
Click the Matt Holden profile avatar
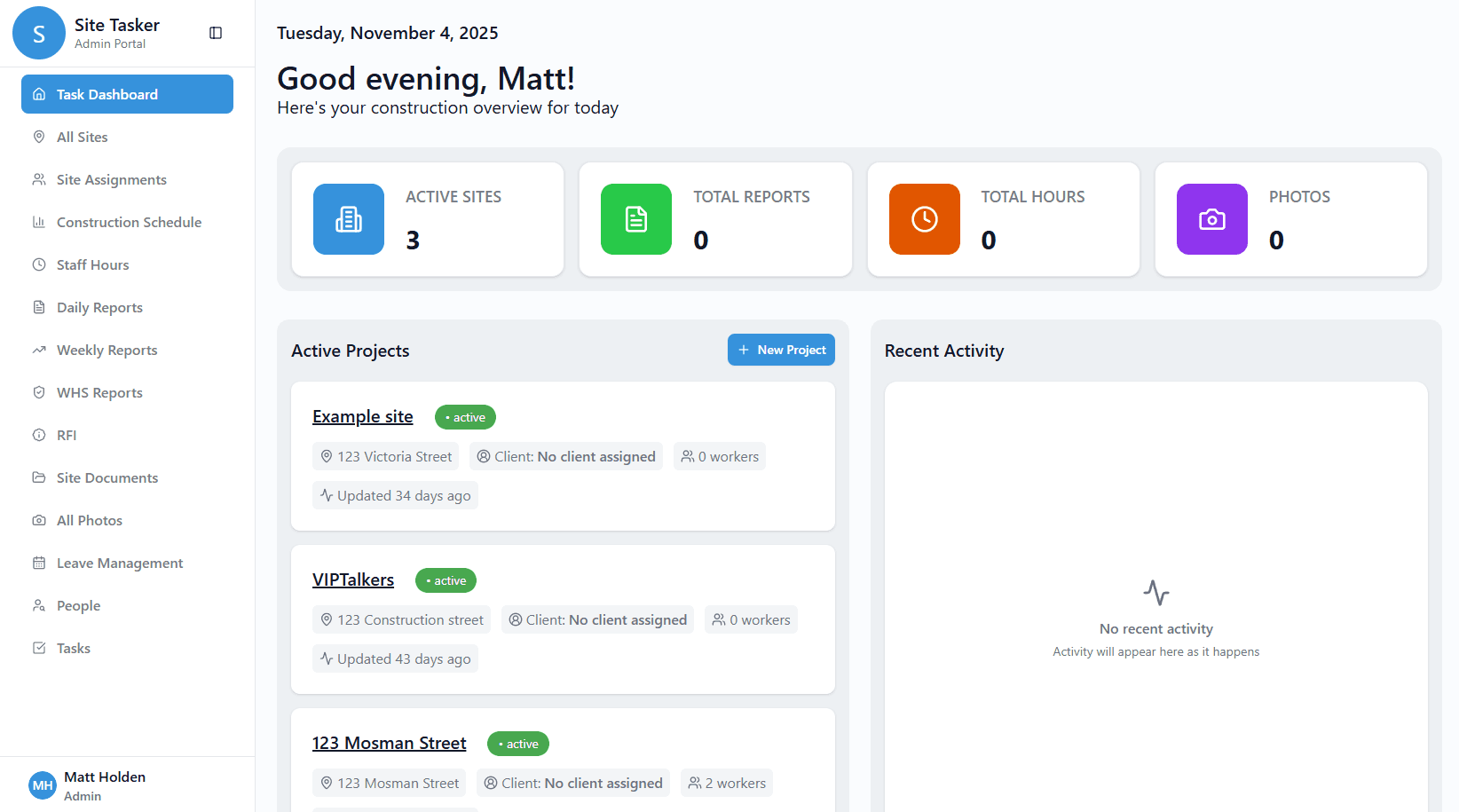pyautogui.click(x=42, y=784)
